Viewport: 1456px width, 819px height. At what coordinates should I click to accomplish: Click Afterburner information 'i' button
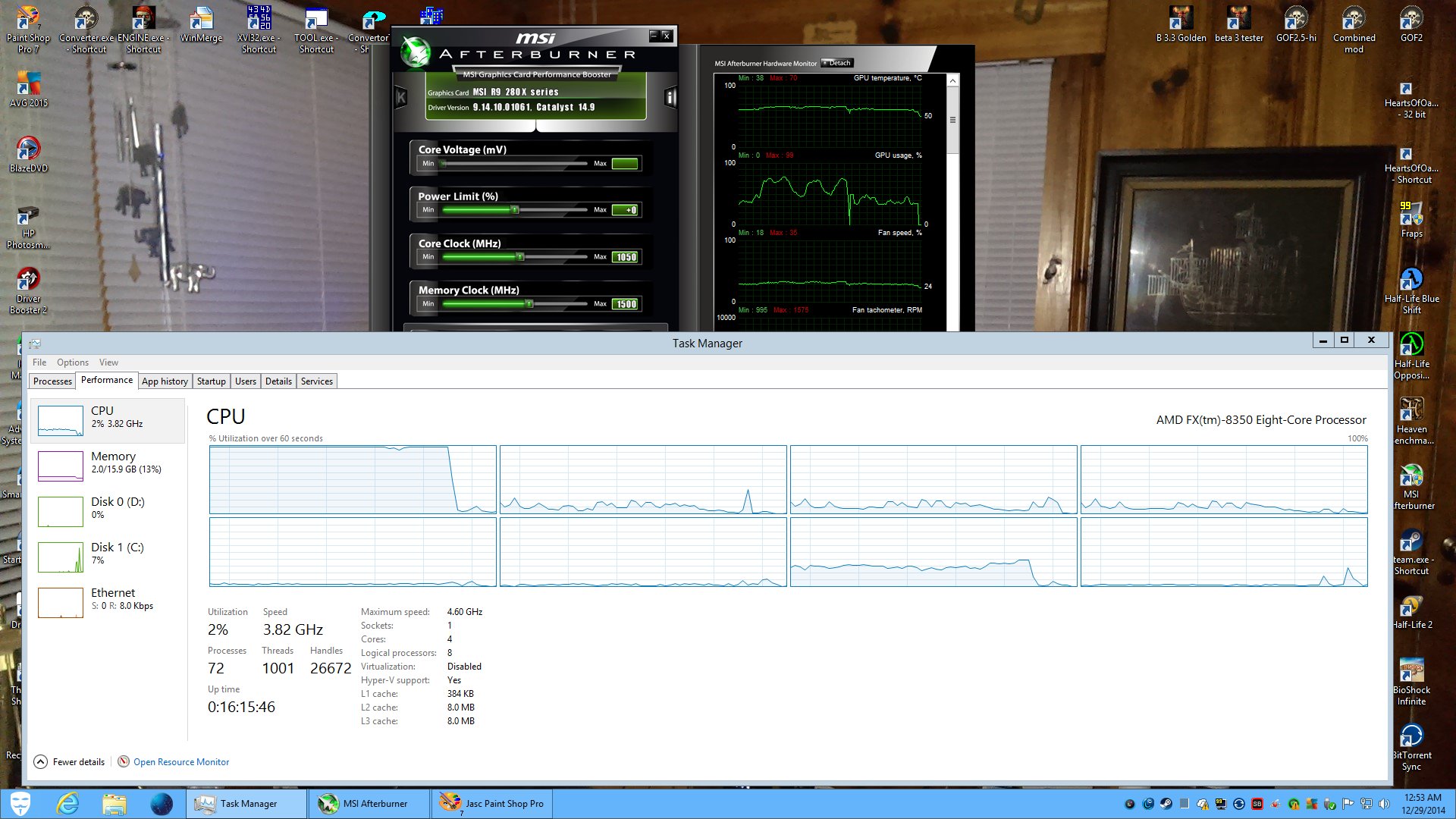pyautogui.click(x=670, y=97)
